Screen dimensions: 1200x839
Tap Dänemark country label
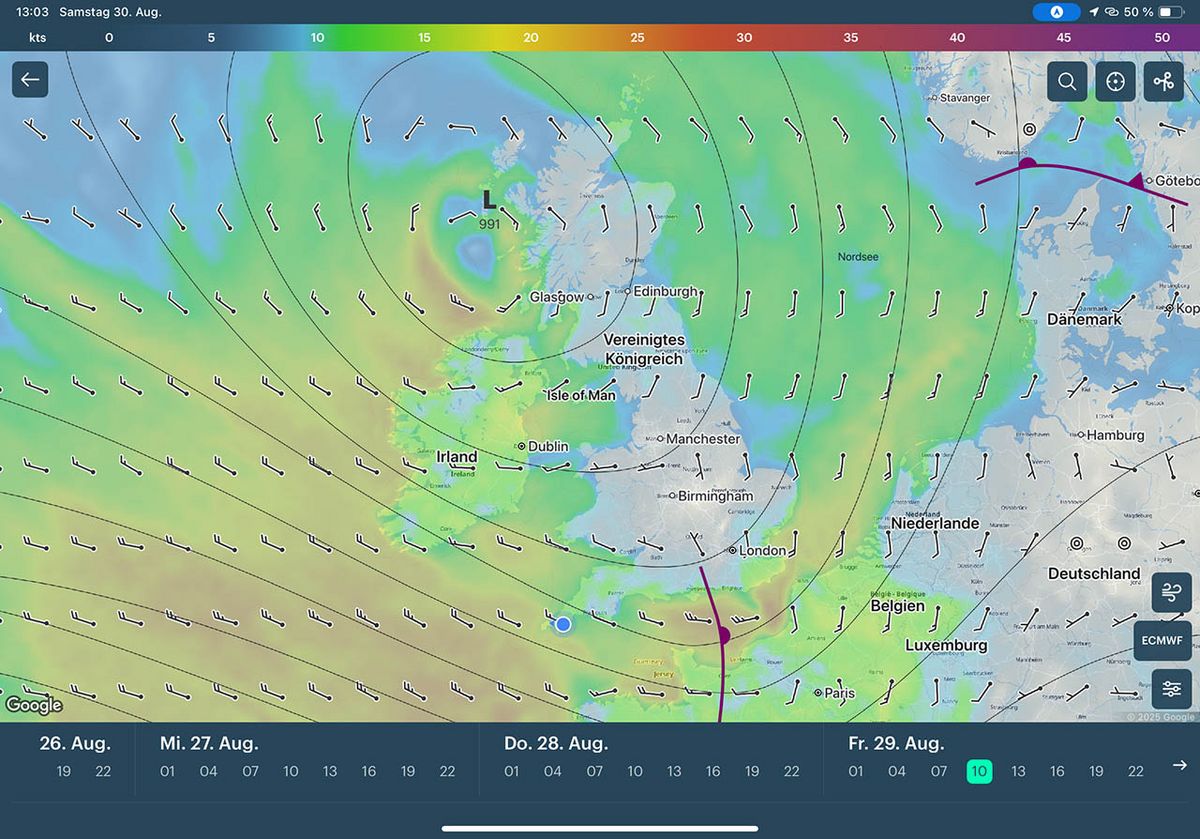1084,319
